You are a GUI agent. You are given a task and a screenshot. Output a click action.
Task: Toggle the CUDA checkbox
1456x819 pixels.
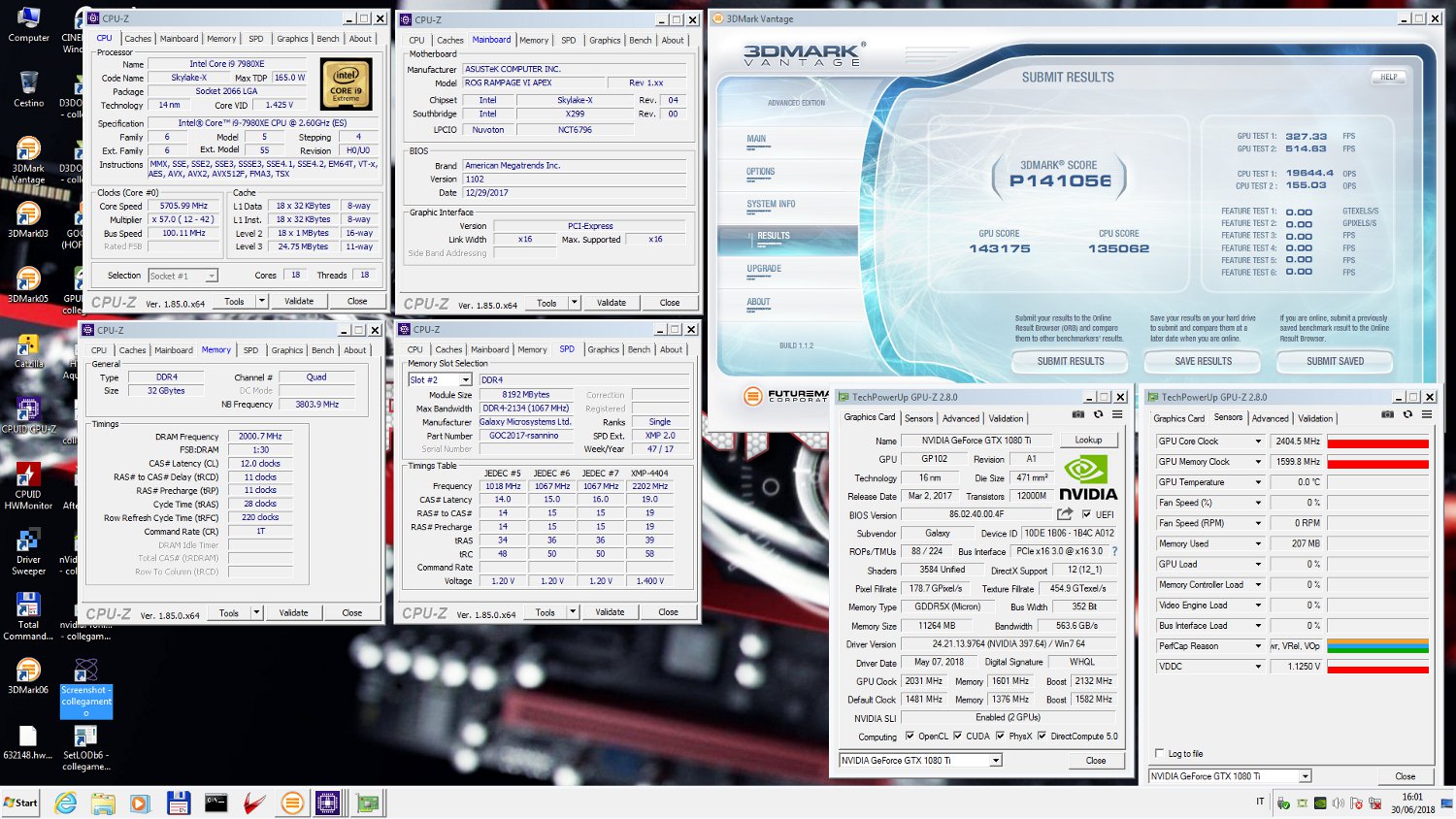[957, 736]
